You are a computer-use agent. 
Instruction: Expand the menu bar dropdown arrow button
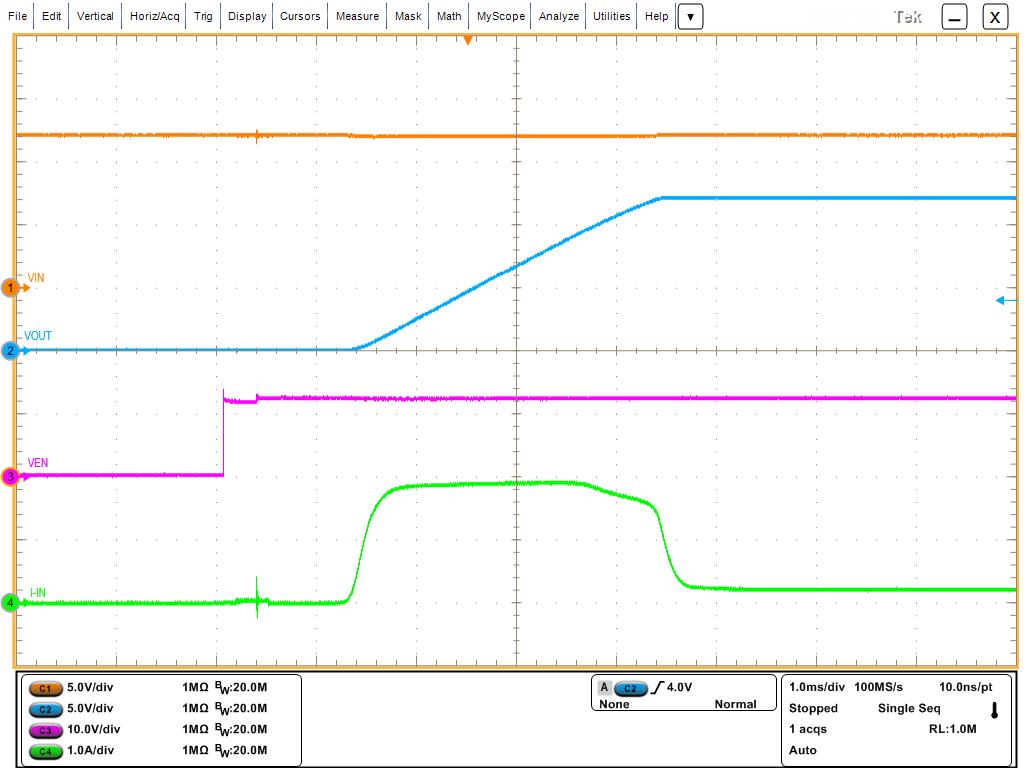pyautogui.click(x=690, y=16)
